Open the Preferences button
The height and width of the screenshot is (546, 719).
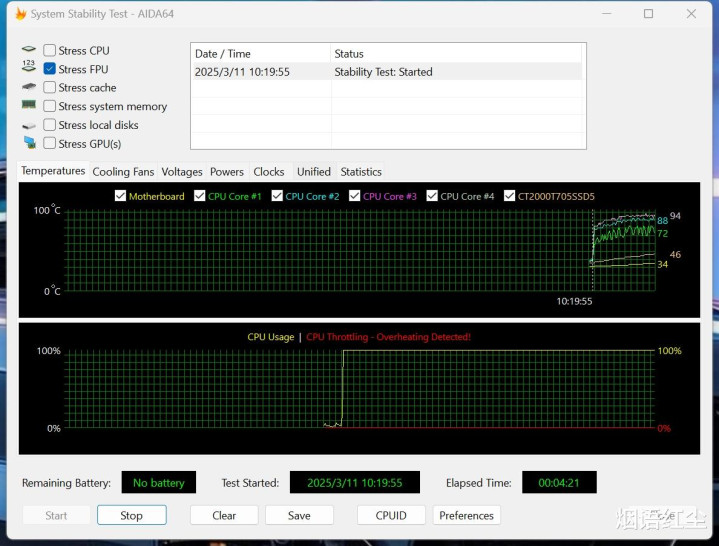click(466, 515)
